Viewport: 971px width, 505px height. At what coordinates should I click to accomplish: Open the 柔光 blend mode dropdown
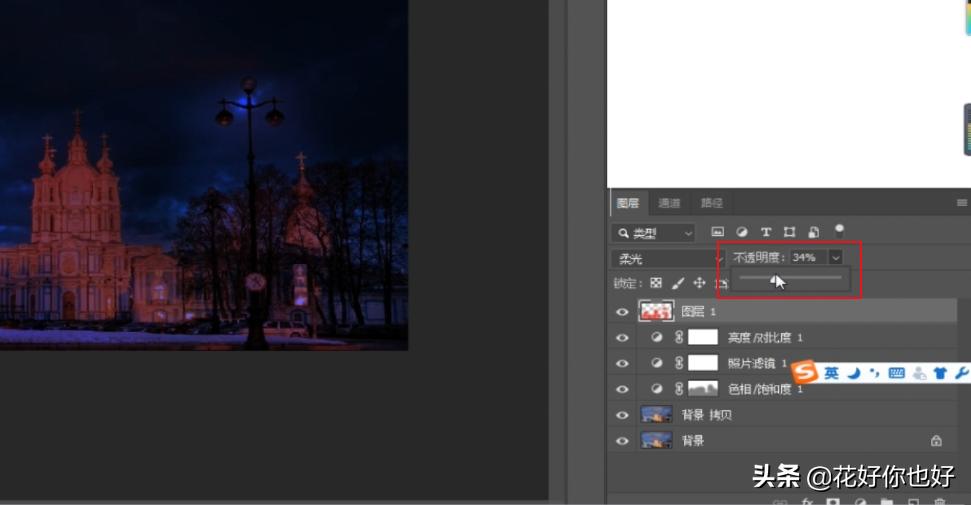(665, 258)
